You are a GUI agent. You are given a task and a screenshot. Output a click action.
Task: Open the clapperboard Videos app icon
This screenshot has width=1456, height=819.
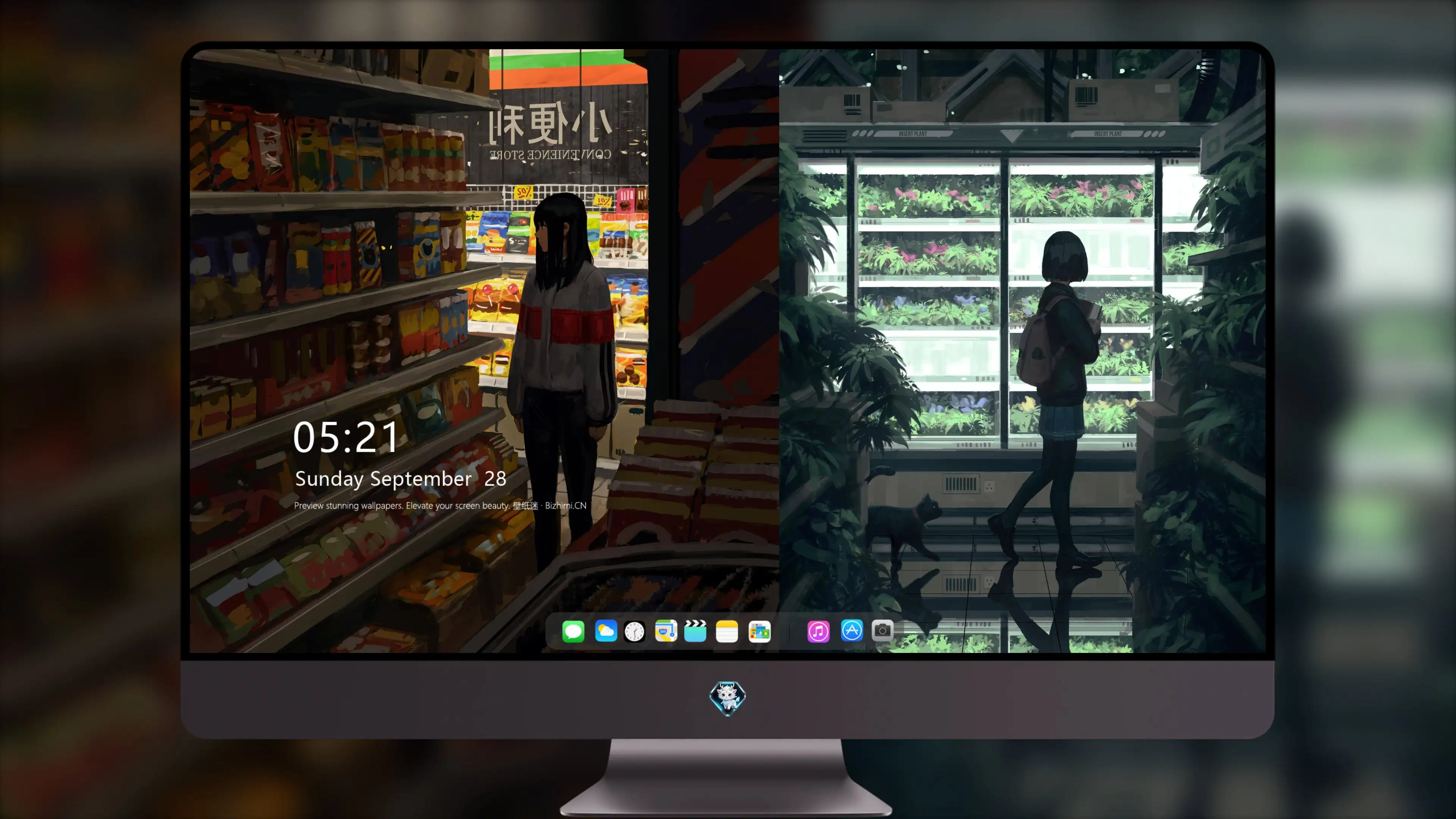695,631
